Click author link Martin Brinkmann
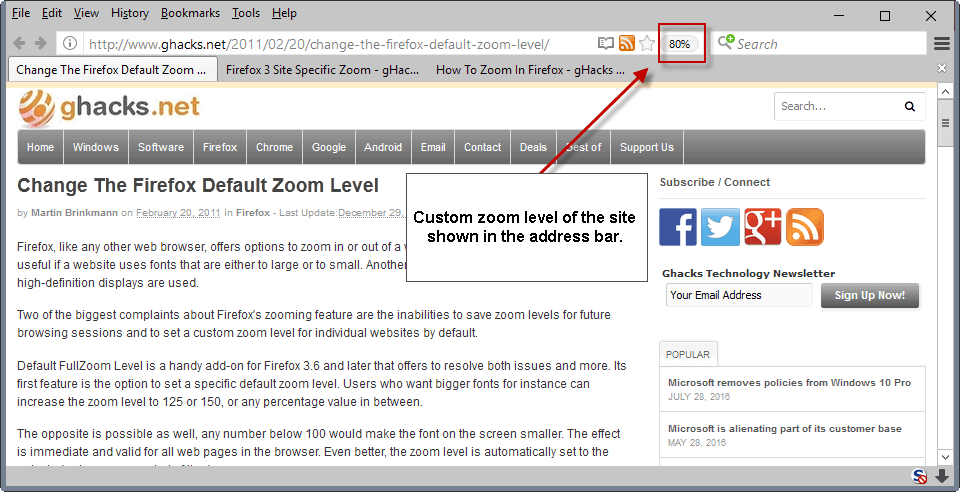The width and height of the screenshot is (960, 492). (75, 213)
